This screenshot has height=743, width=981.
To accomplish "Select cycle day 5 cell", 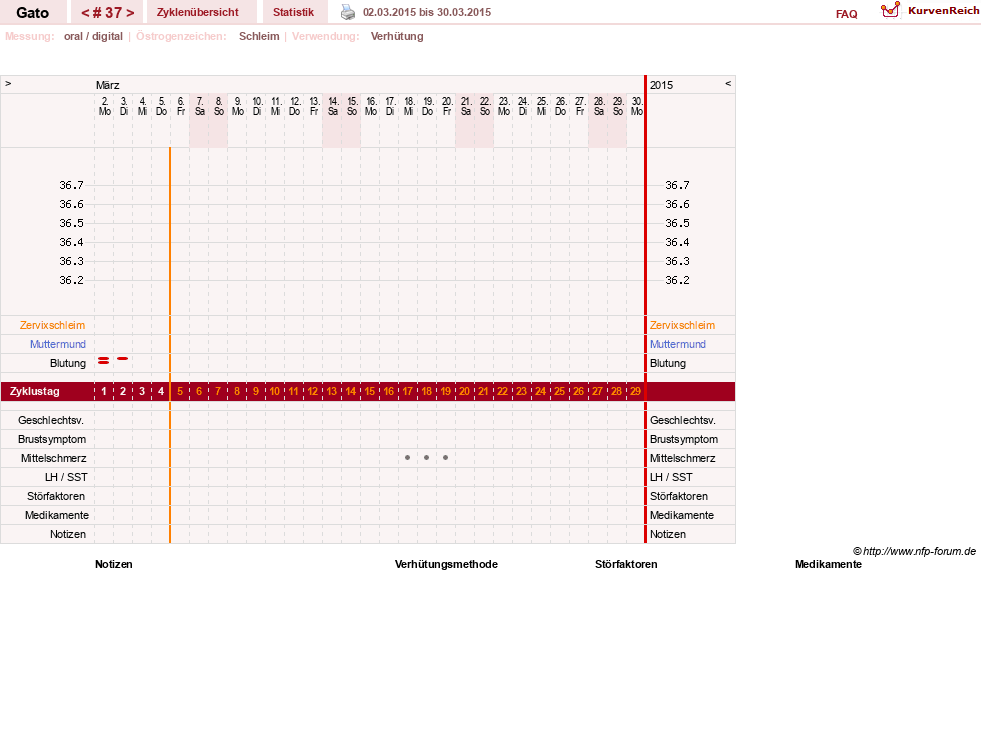I will 180,392.
